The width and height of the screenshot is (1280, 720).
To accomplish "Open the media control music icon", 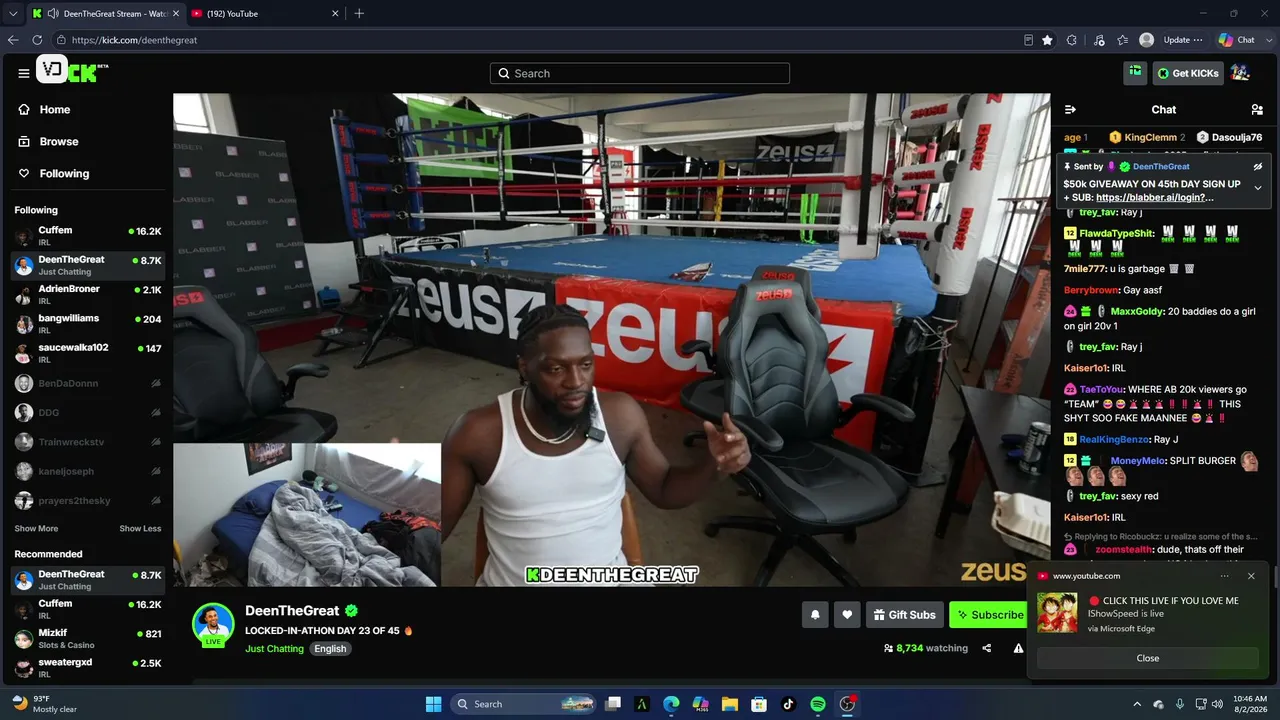I will 1099,40.
